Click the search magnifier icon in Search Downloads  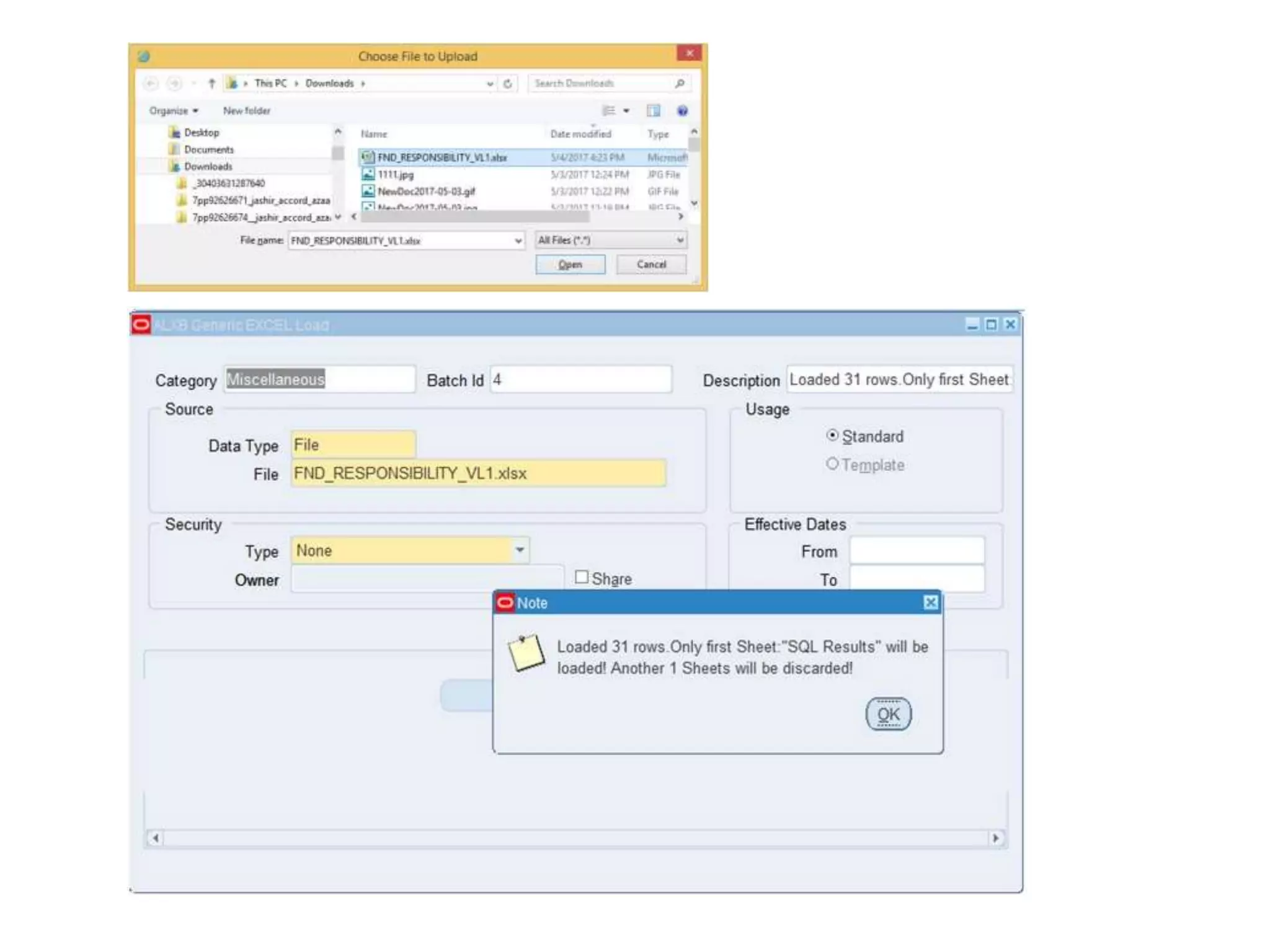coord(680,83)
